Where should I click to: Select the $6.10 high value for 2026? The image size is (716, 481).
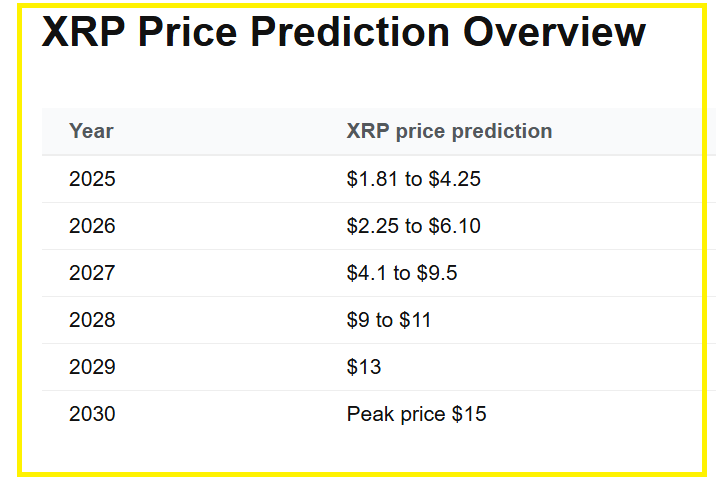tap(455, 227)
